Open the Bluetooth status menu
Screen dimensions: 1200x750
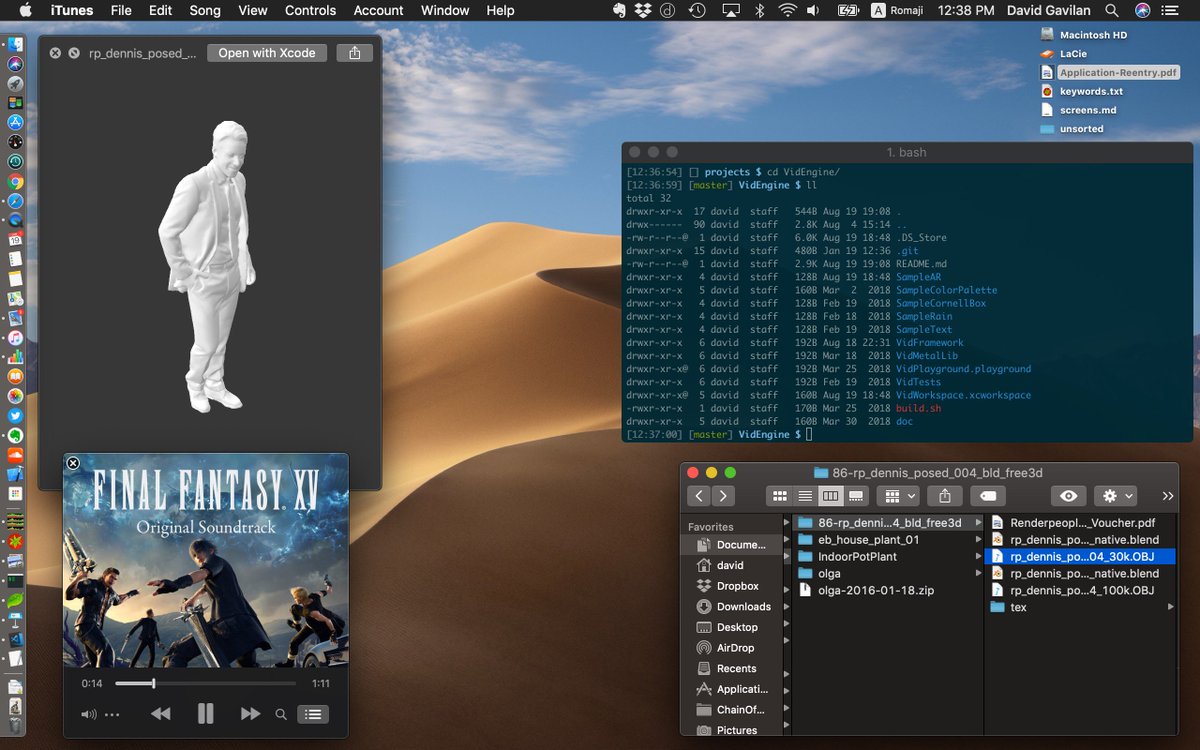759,11
